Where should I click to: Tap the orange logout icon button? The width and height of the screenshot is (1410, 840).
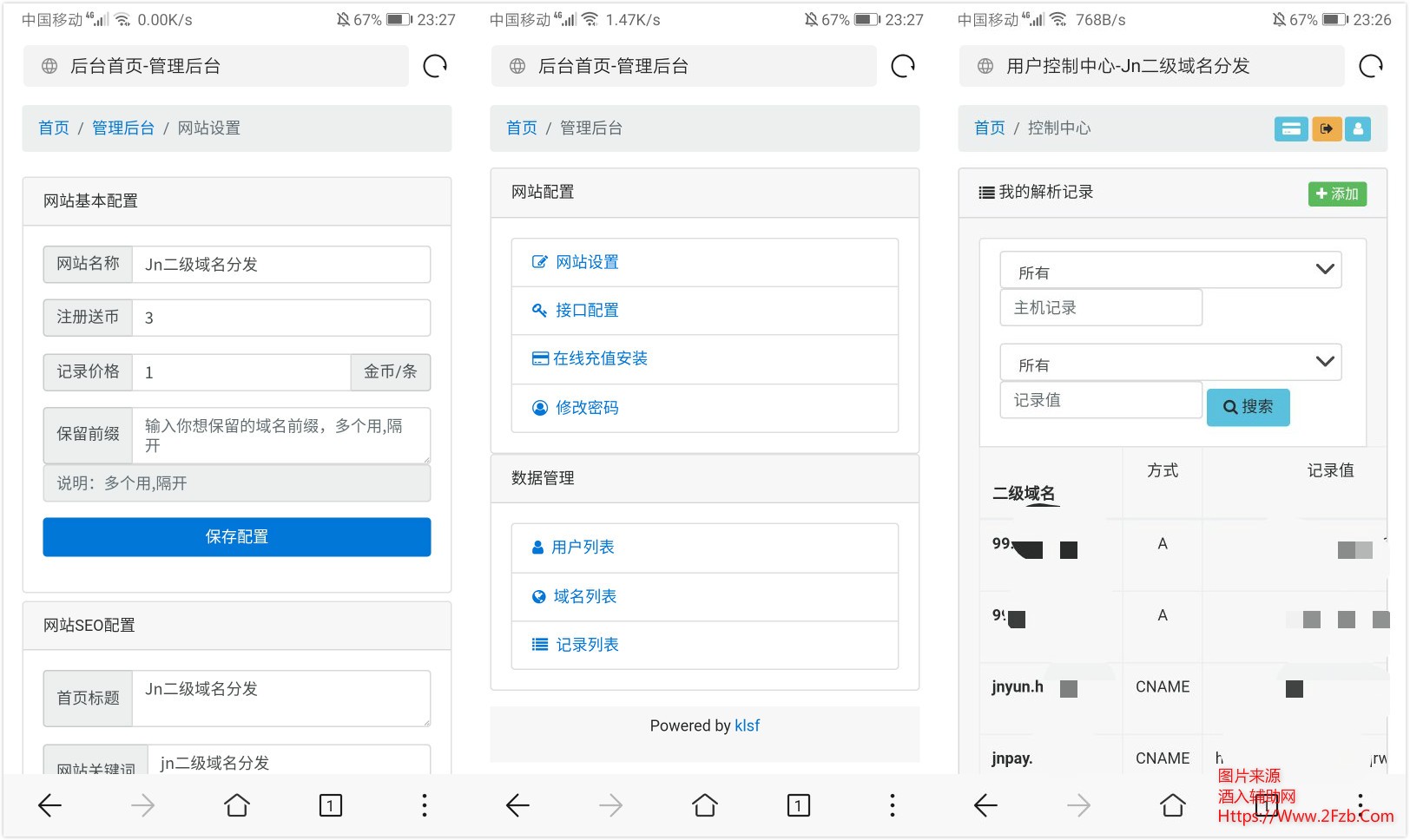click(1327, 128)
